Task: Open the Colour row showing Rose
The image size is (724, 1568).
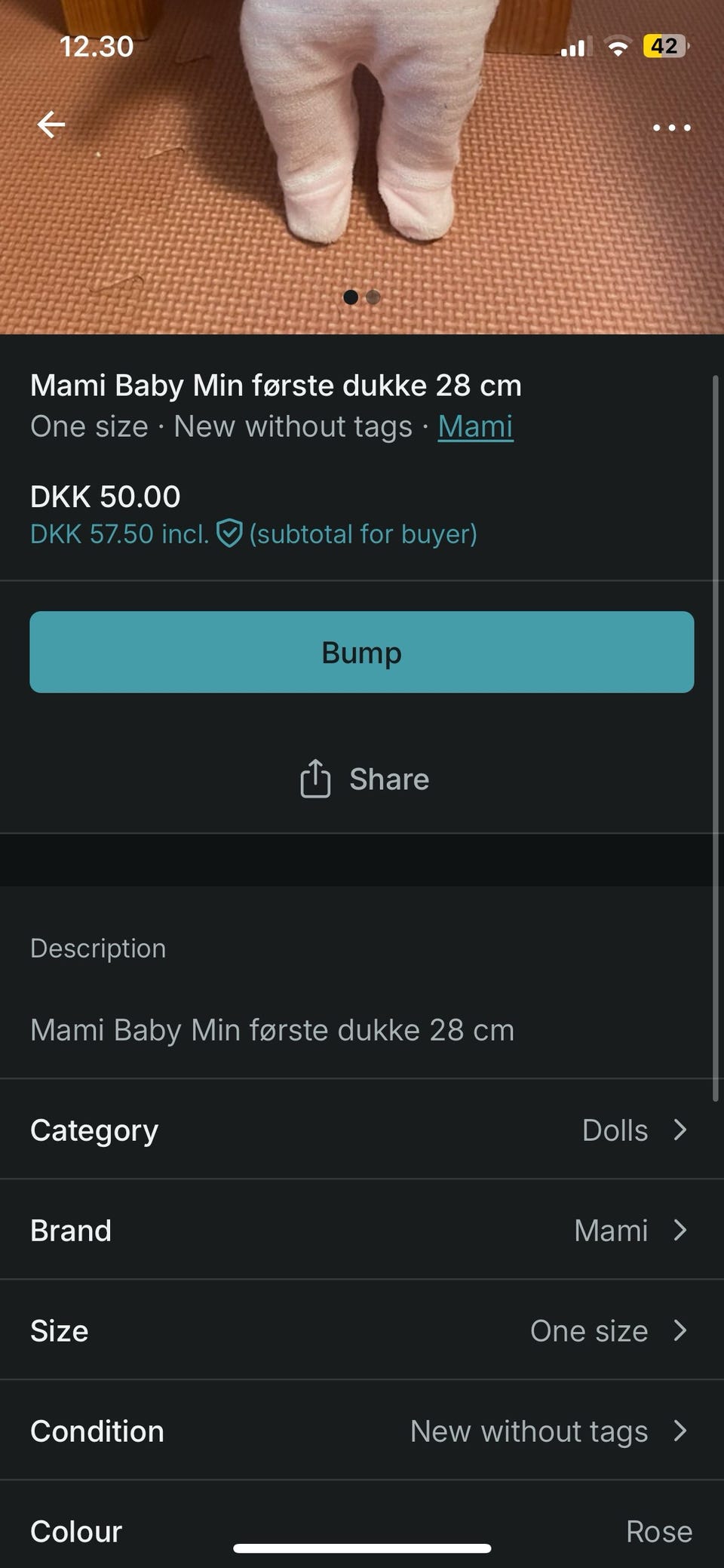Action: 362,1531
